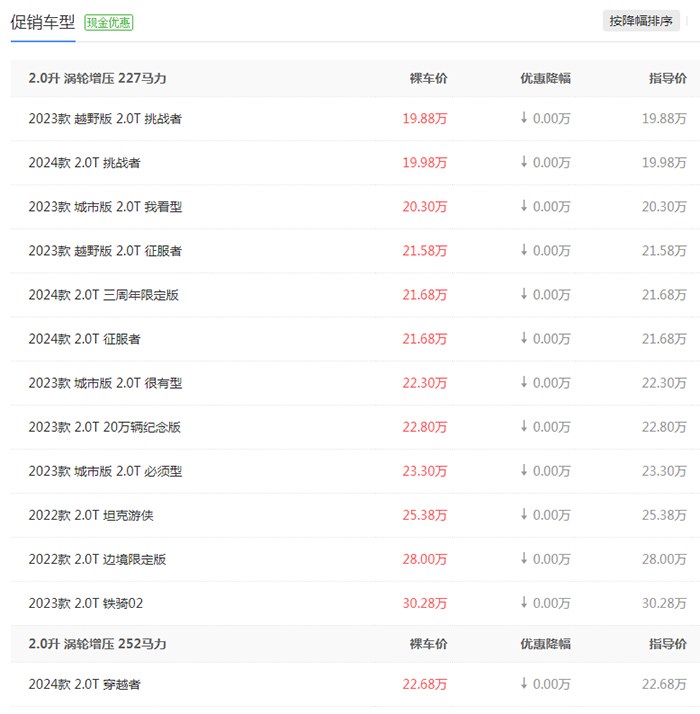Click the 2.0升 涡轮增压 252马力 group header
The image size is (700, 714).
click(x=97, y=644)
